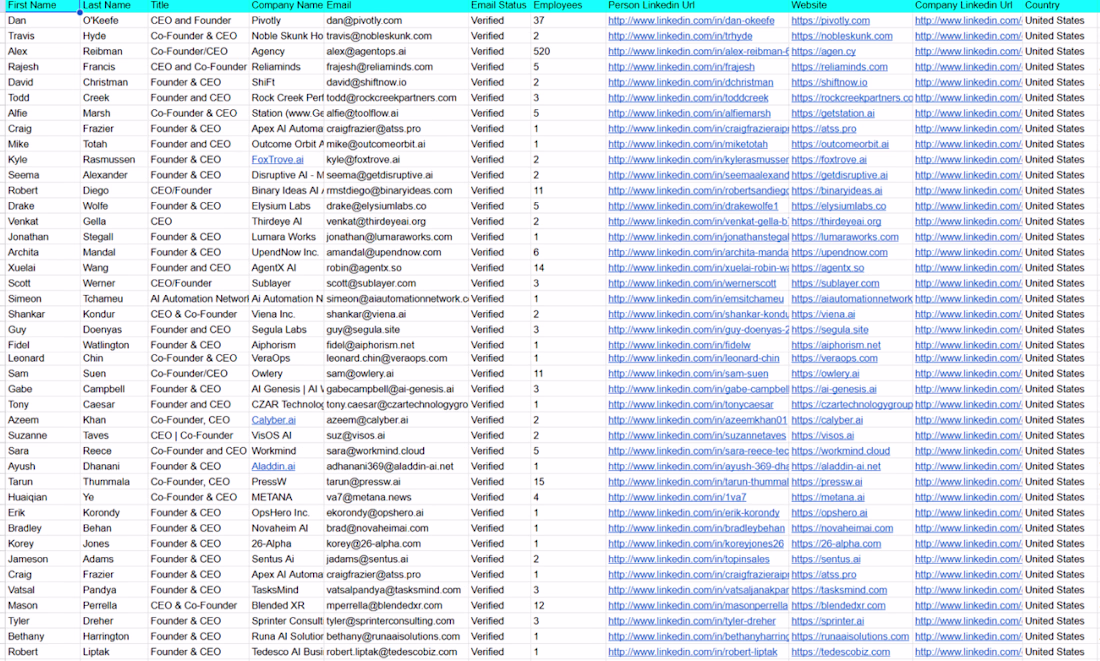
Task: Open the https://owlery.ai website link
Action: pyautogui.click(x=825, y=373)
